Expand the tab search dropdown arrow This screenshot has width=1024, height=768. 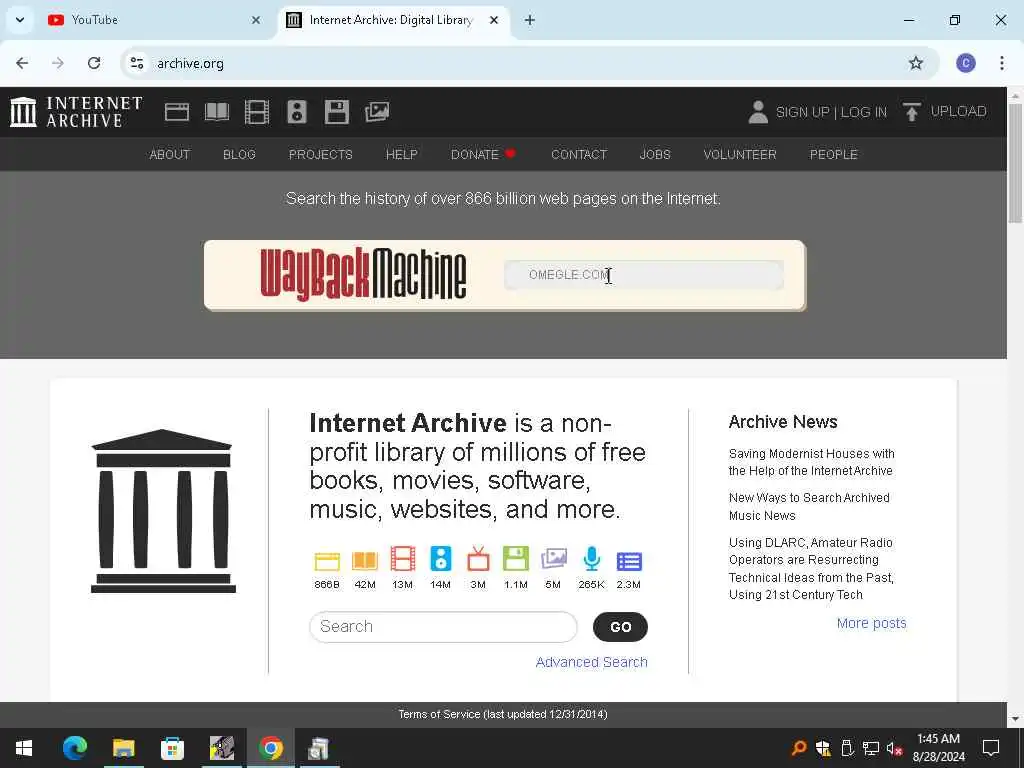(20, 20)
